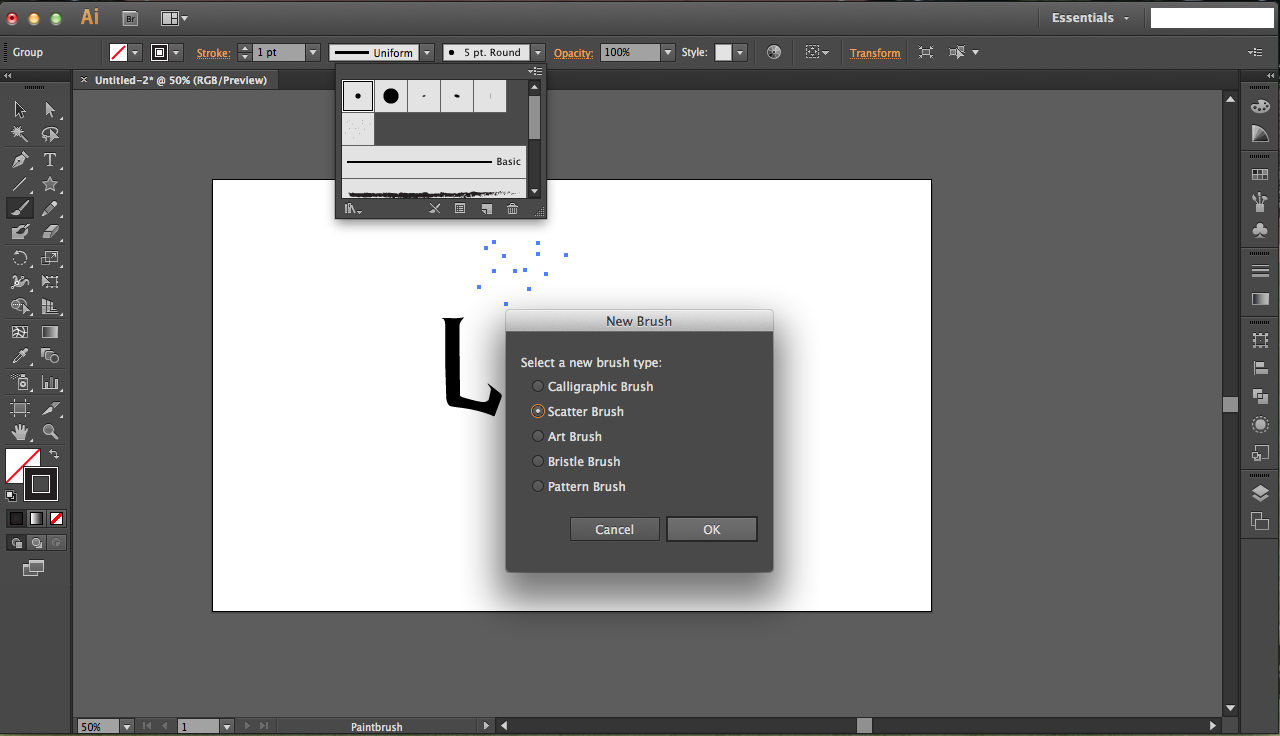Open the Essentials workspace switcher
Screen dimensions: 1280x736
[x=1091, y=18]
